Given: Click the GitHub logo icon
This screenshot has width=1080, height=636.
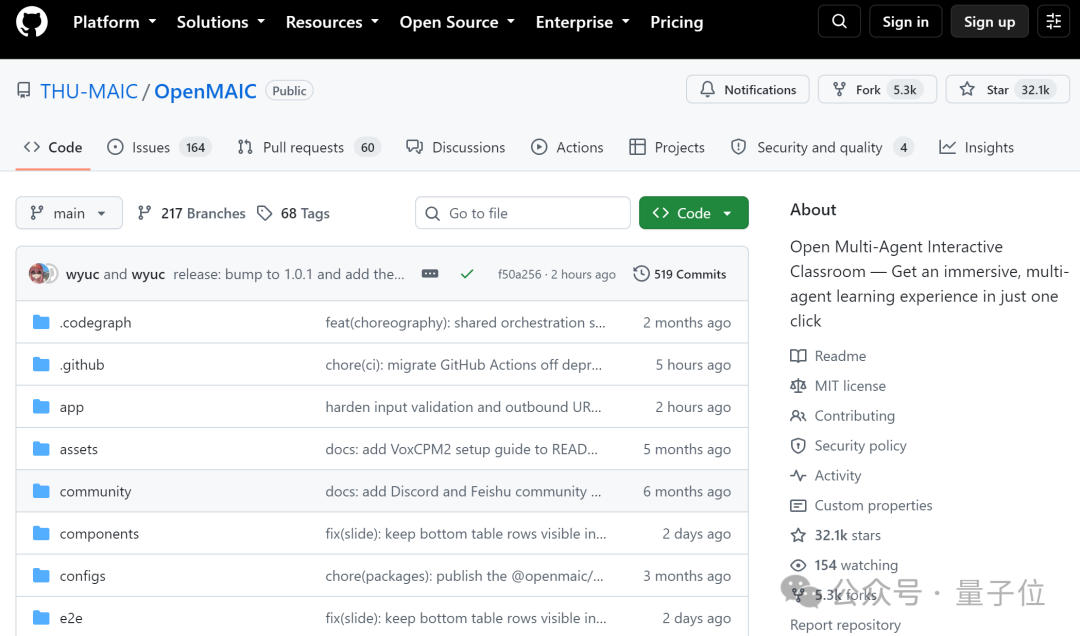Looking at the screenshot, I should (x=32, y=21).
